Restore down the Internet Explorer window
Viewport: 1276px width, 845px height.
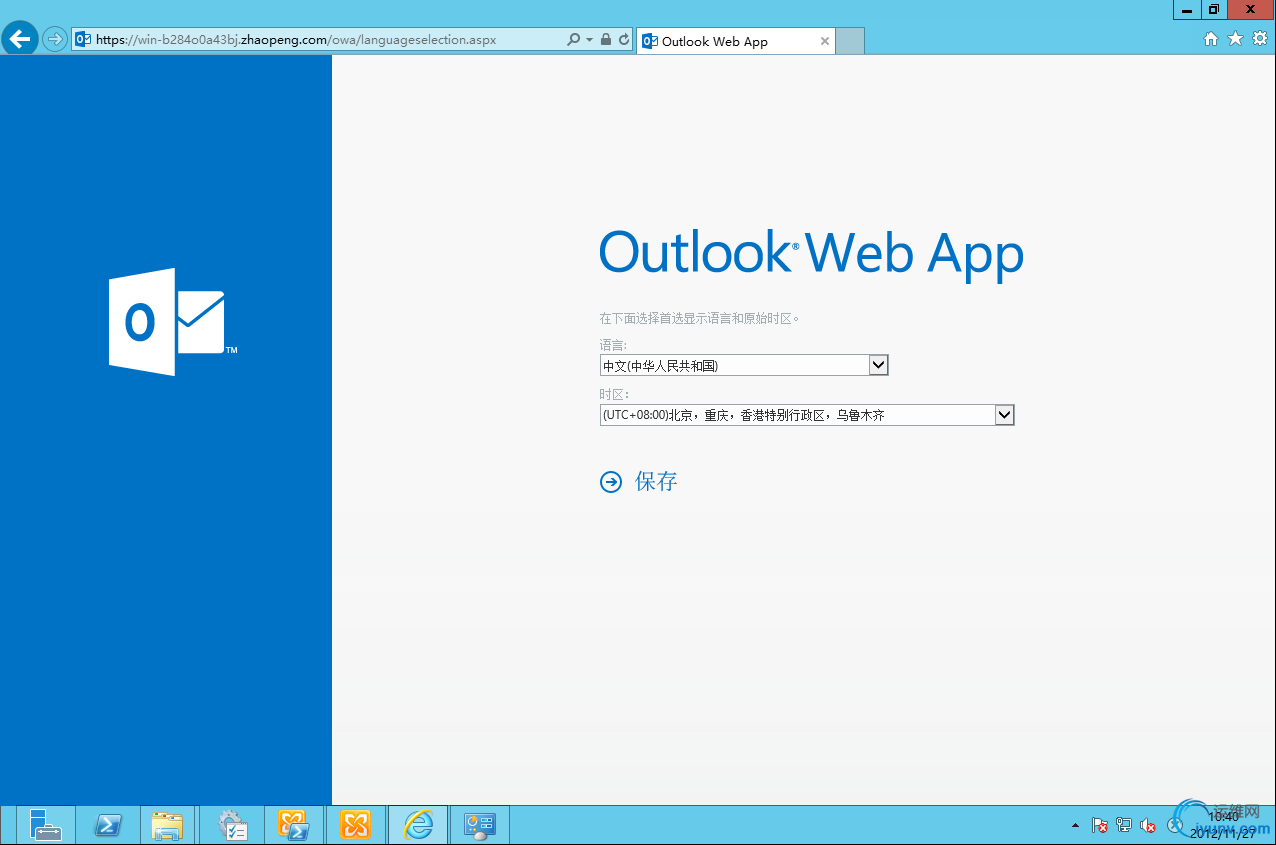pos(1213,9)
